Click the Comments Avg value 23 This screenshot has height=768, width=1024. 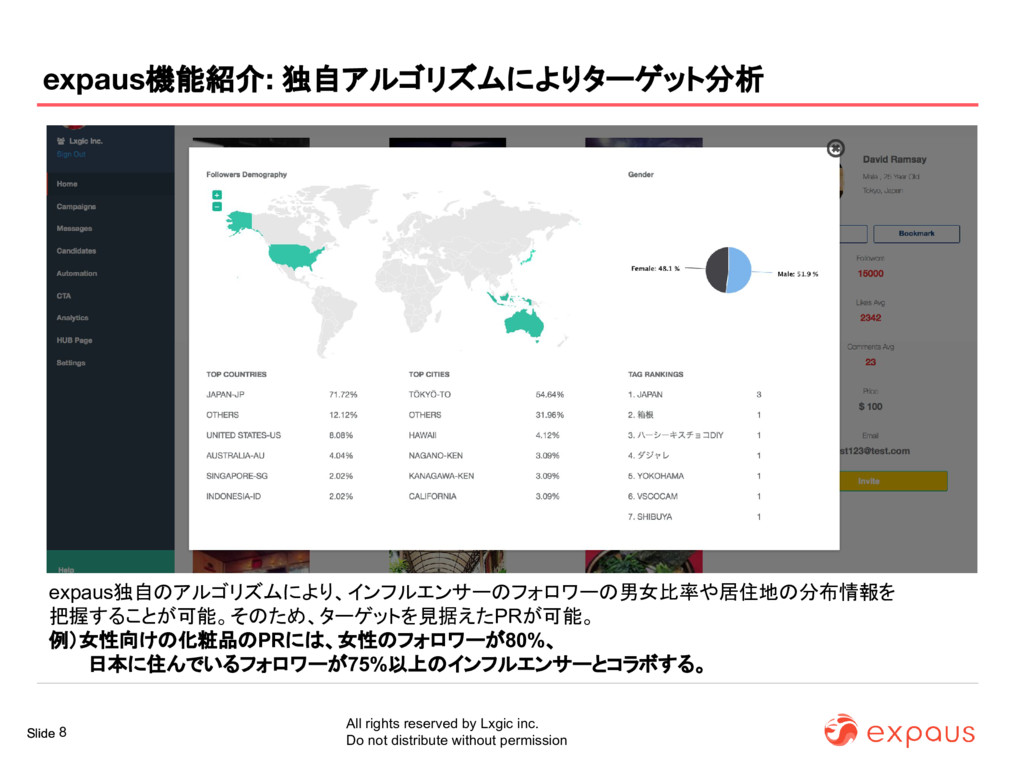[x=871, y=362]
